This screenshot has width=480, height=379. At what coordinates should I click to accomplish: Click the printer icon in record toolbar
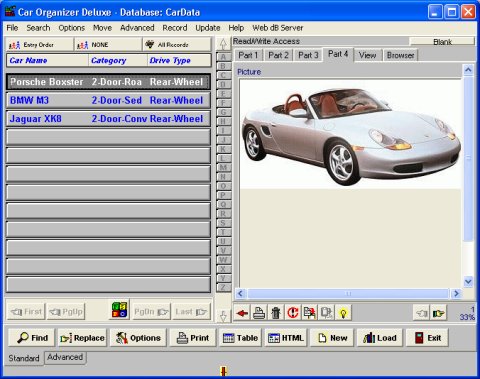pos(259,313)
